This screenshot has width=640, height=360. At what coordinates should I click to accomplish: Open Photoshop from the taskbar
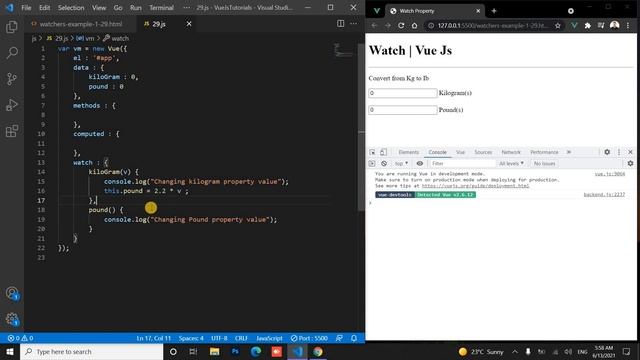[x=235, y=351]
